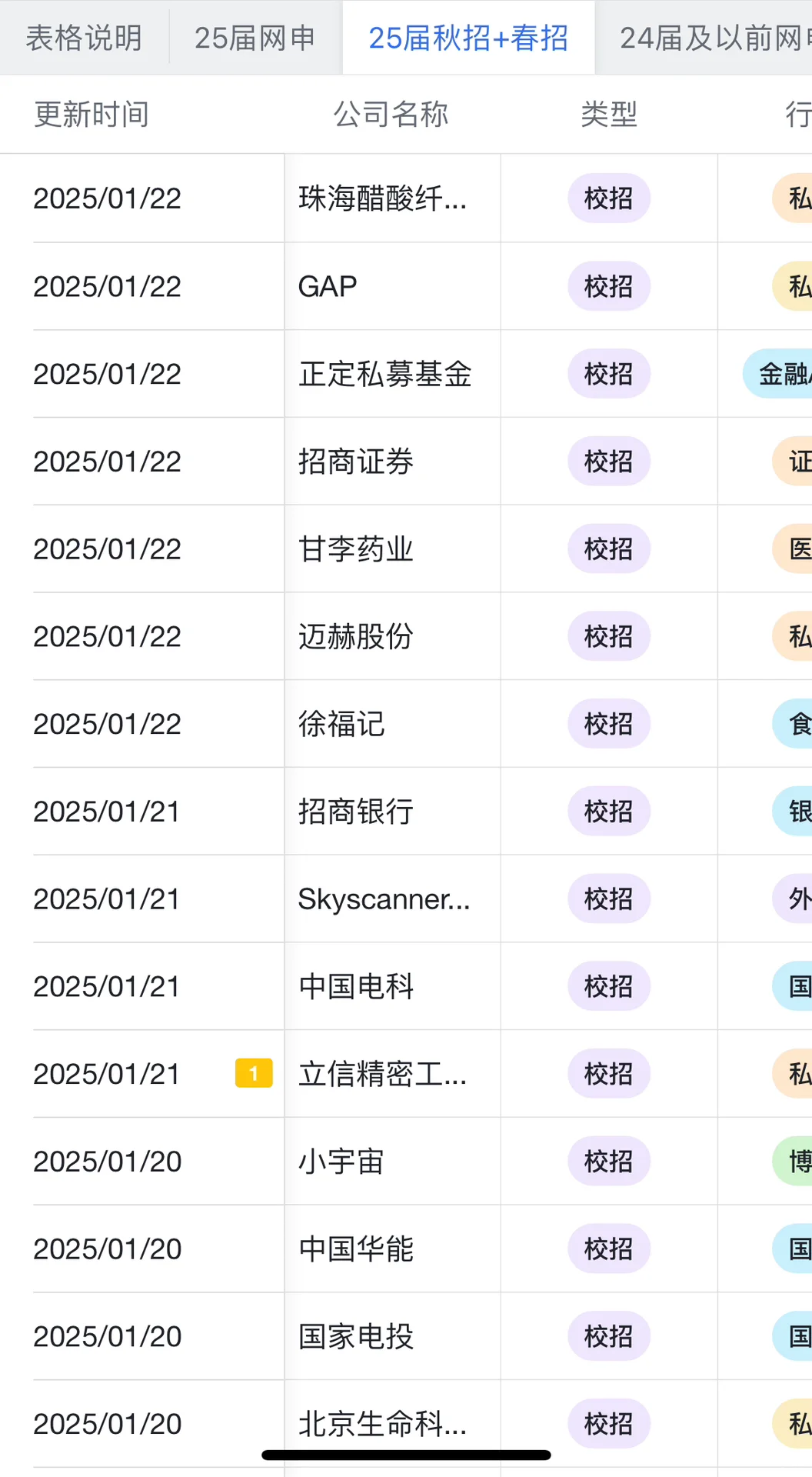Viewport: 812px width, 1477px height.
Task: Select the 珠海醋酸纤 company cell
Action: 382,198
